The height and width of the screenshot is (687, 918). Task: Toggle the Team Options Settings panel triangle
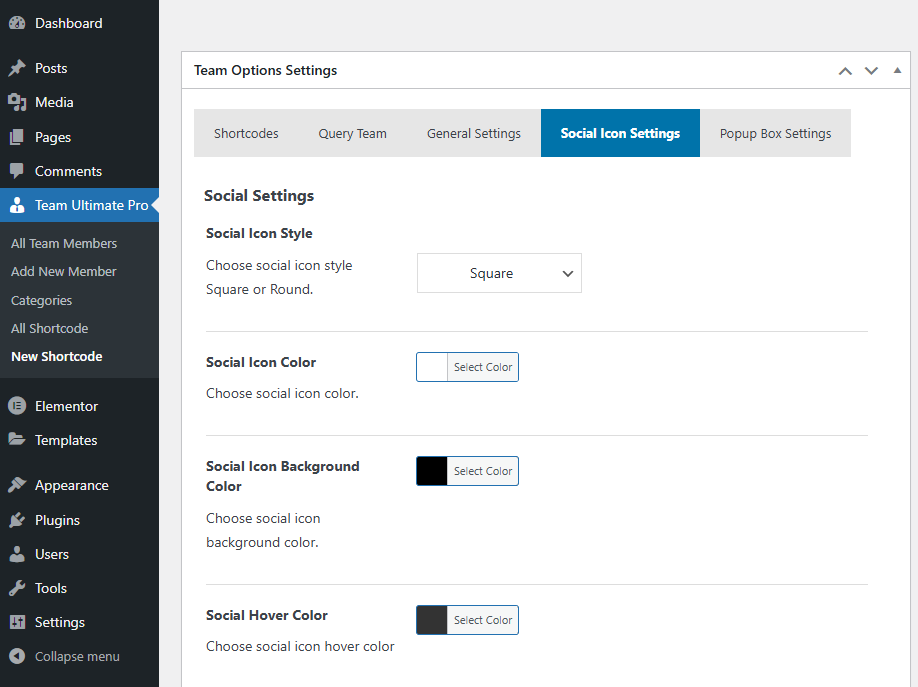click(897, 71)
